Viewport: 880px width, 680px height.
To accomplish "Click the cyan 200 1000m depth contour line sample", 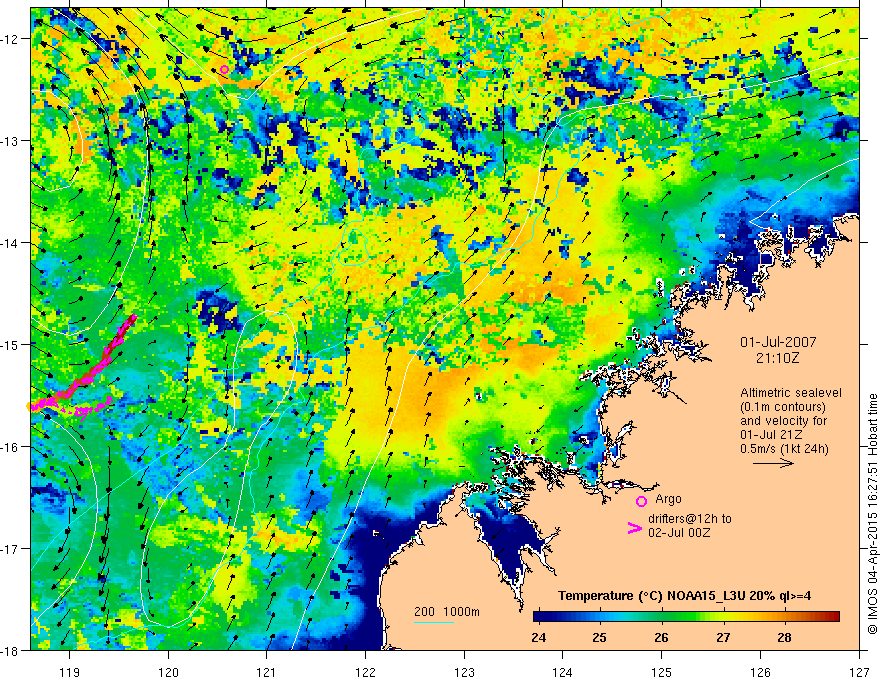I will click(x=434, y=622).
